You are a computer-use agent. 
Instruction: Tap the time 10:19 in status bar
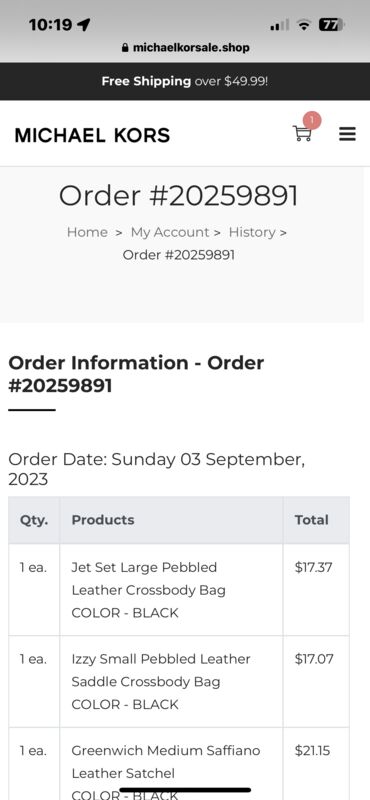(x=51, y=24)
